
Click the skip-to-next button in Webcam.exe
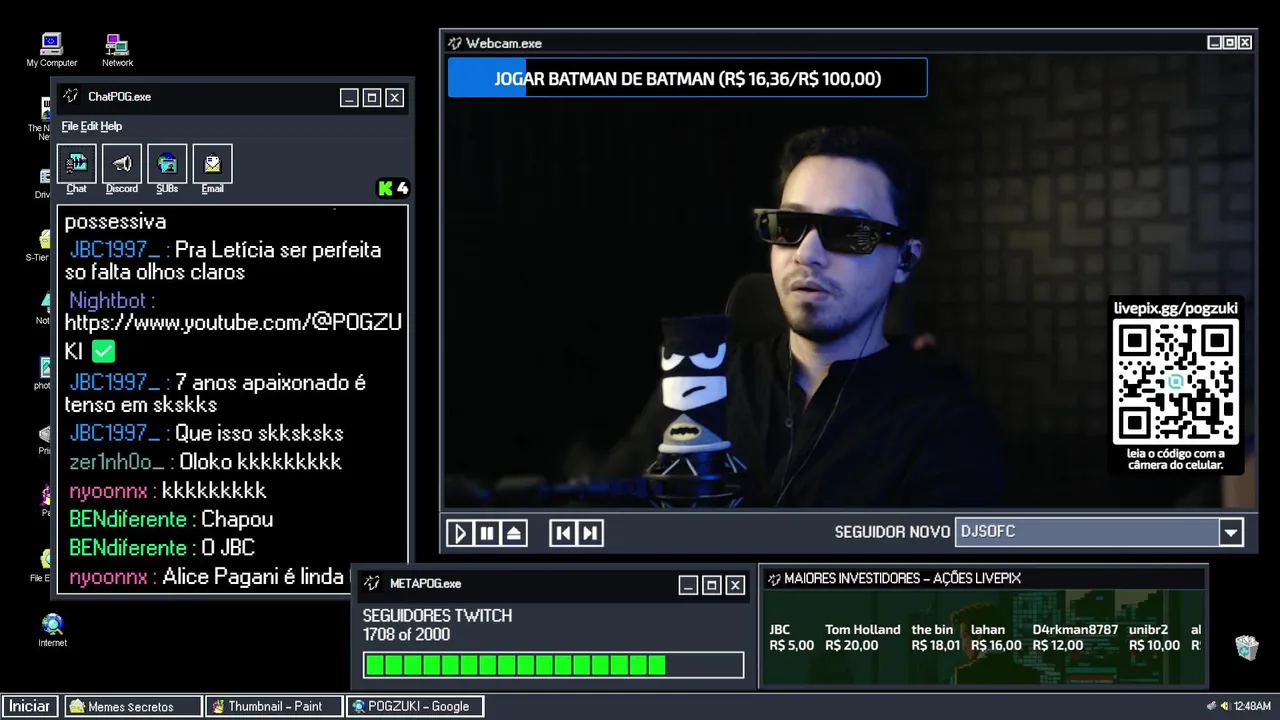point(590,533)
